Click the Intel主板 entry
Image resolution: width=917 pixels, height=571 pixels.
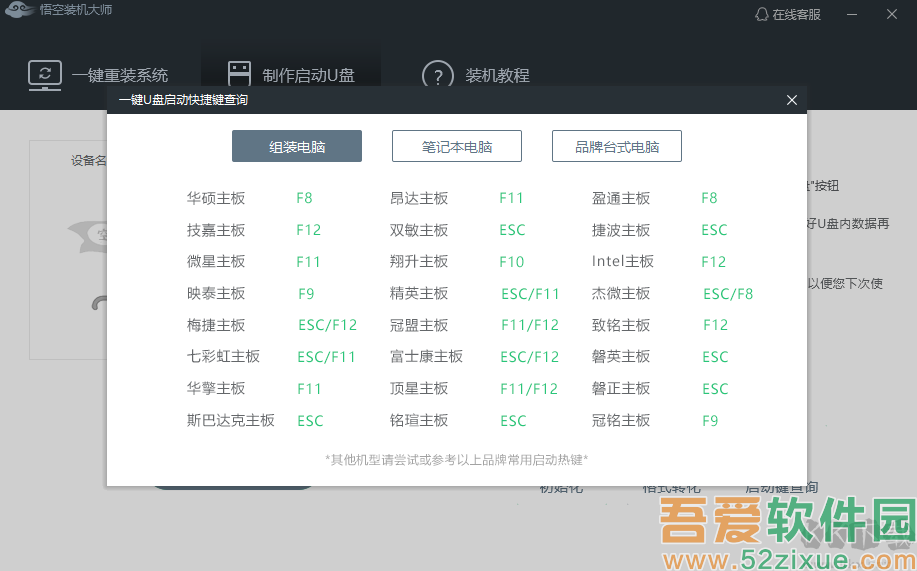[623, 262]
